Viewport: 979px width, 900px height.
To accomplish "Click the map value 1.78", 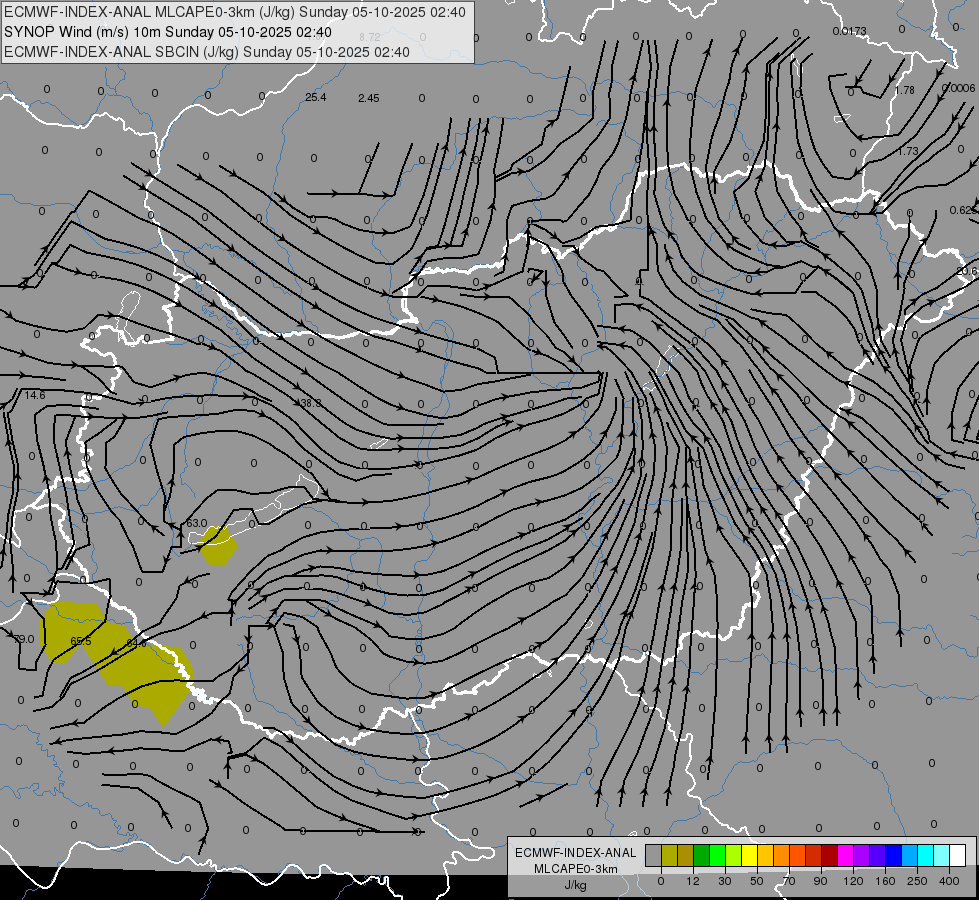I will point(905,91).
